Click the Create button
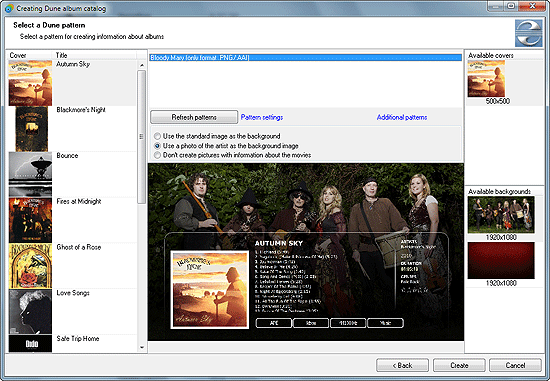This screenshot has height=381, width=550. [459, 365]
